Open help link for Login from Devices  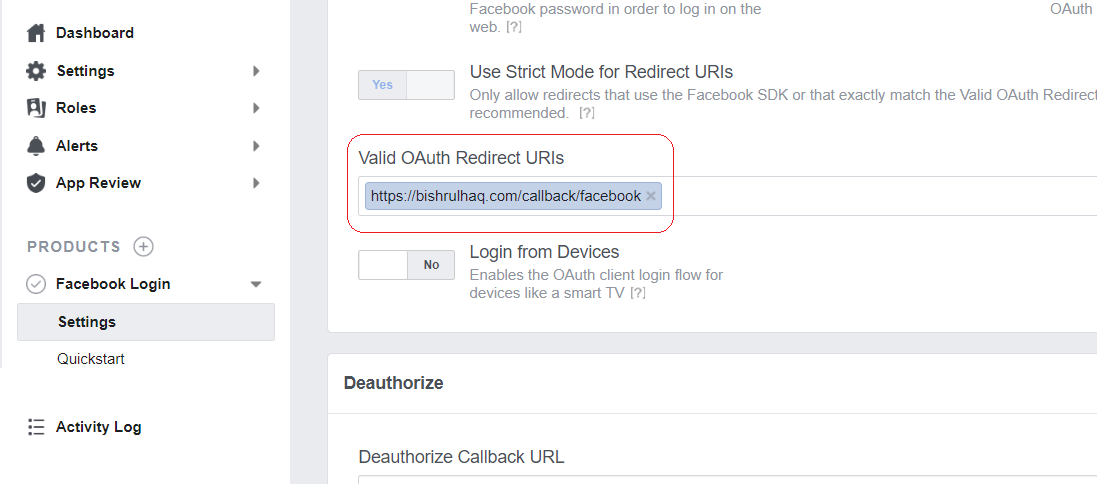click(x=637, y=293)
